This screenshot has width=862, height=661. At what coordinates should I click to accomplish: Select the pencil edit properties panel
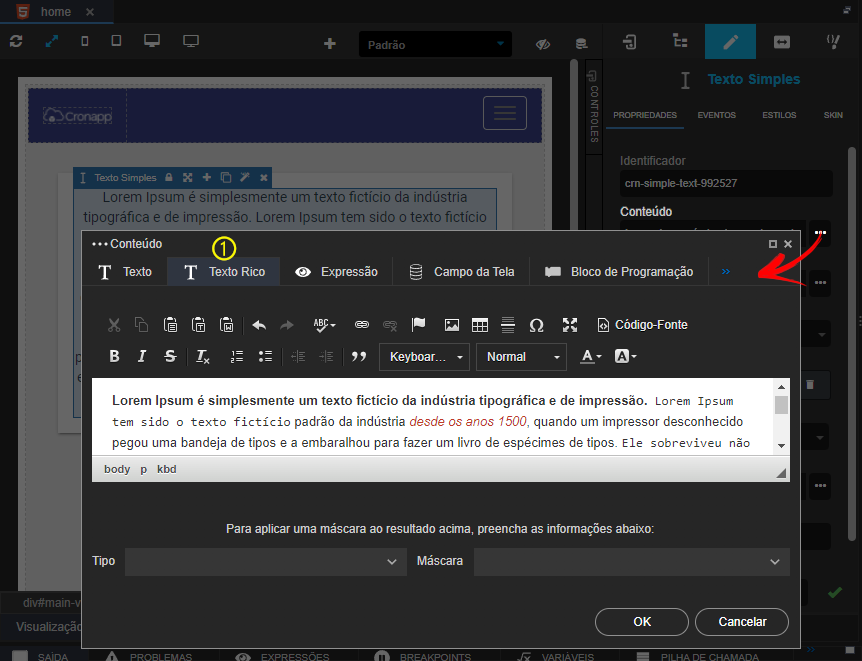(x=730, y=42)
